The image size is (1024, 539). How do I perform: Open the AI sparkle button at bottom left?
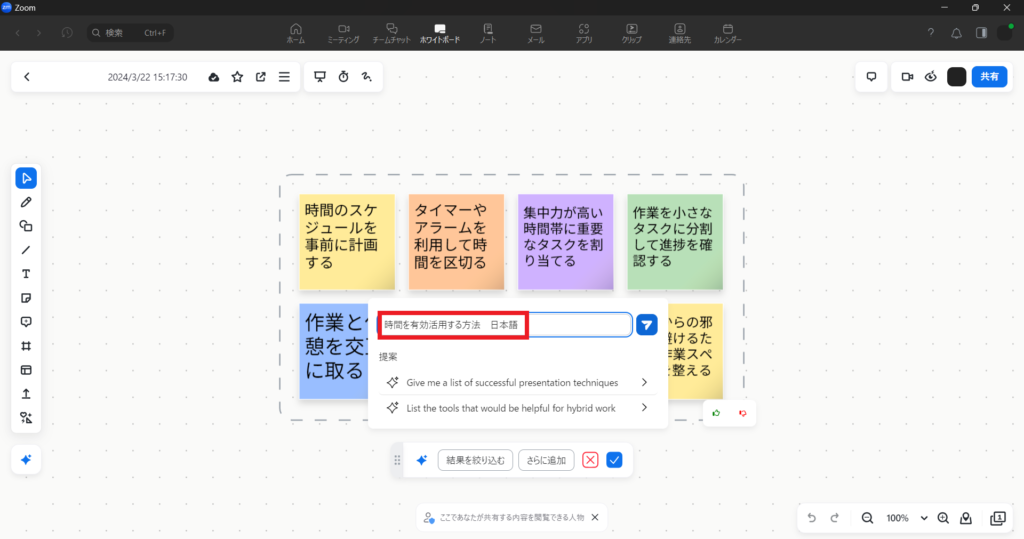pyautogui.click(x=27, y=460)
